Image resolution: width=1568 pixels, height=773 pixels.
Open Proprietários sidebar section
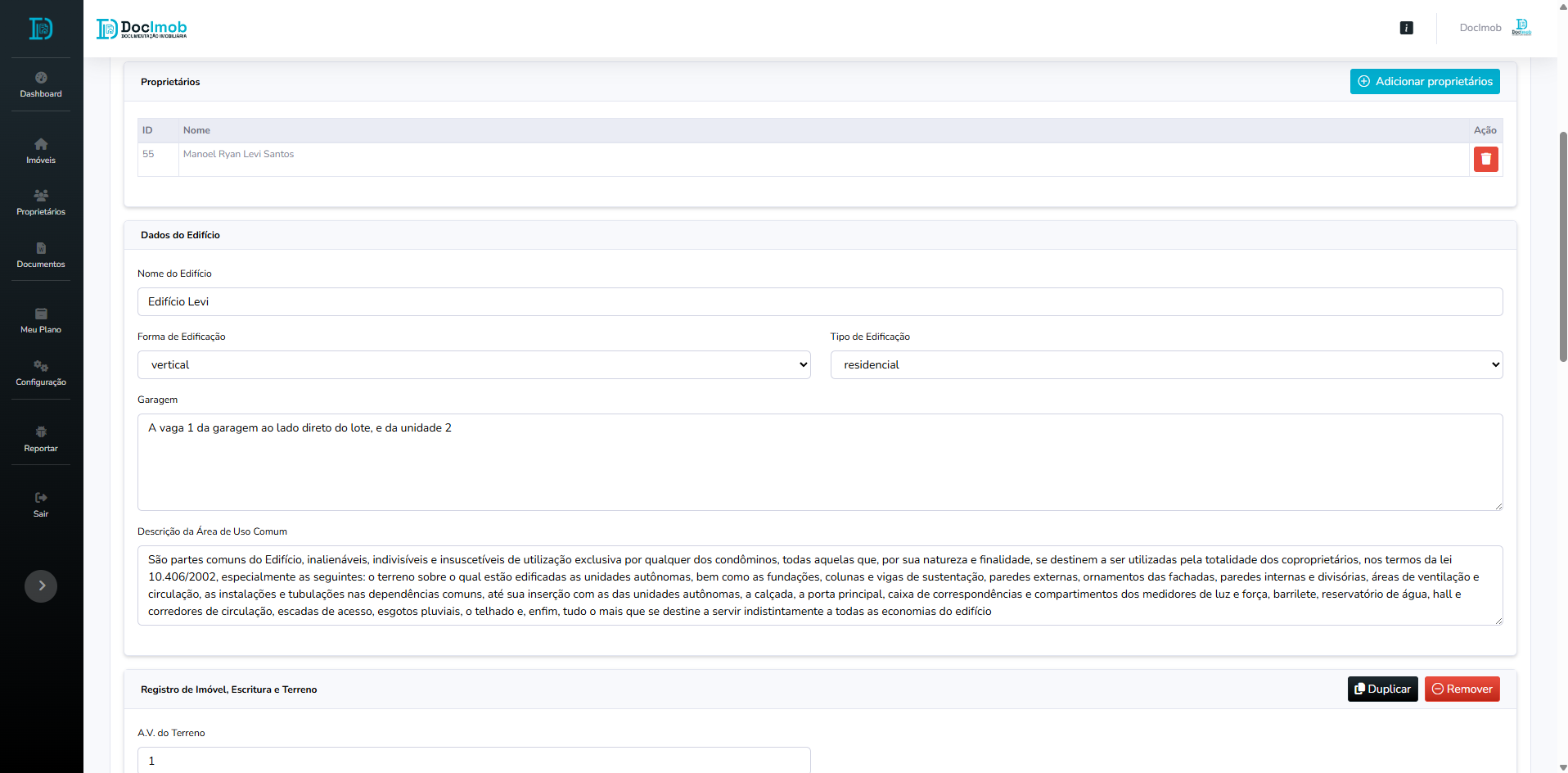coord(41,196)
